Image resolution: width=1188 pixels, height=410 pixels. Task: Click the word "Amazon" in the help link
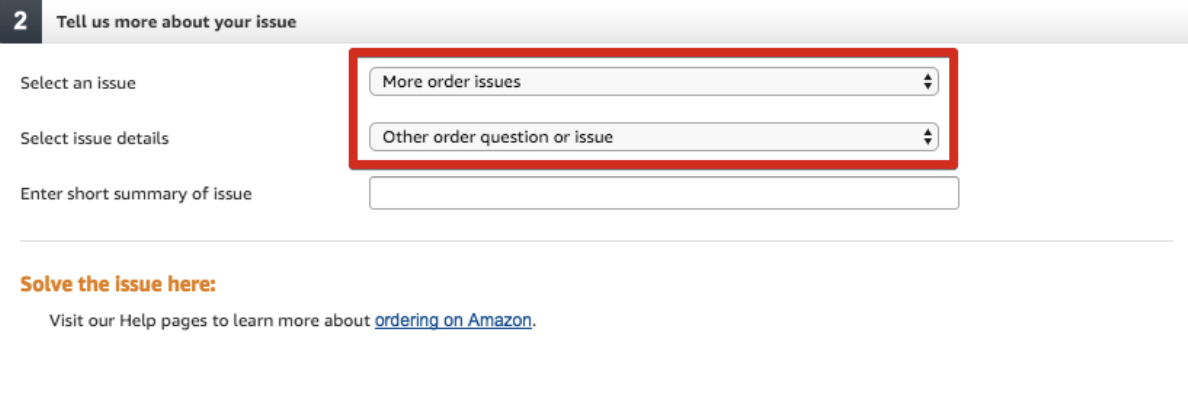tap(501, 322)
